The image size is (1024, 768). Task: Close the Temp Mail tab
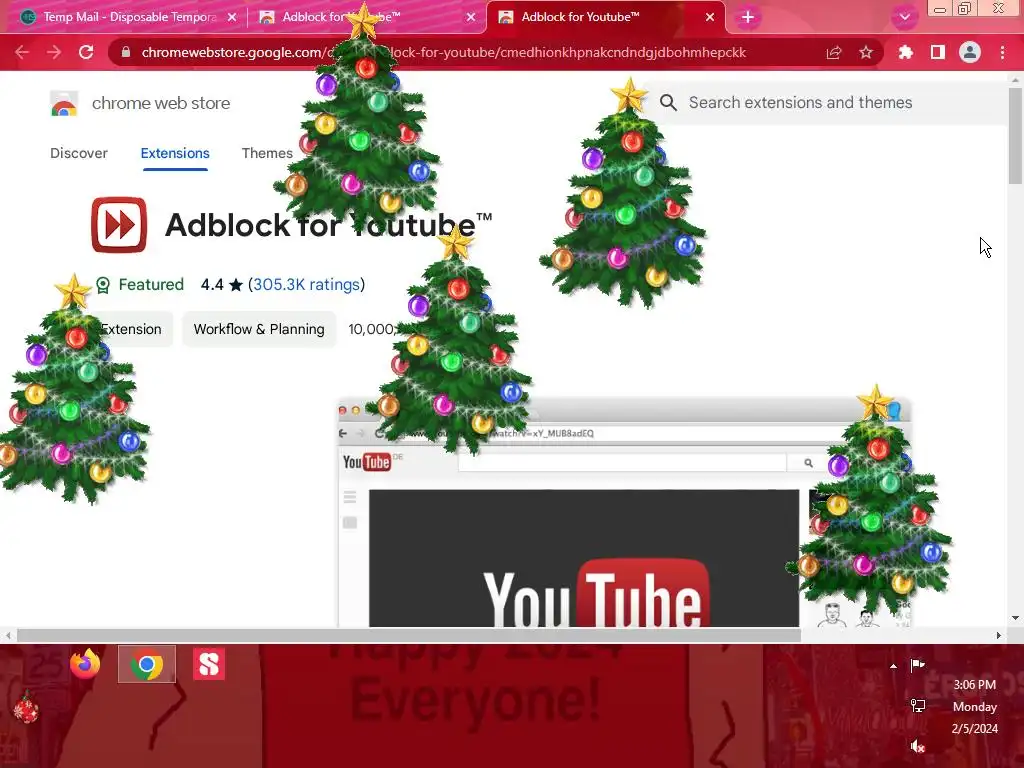point(232,18)
